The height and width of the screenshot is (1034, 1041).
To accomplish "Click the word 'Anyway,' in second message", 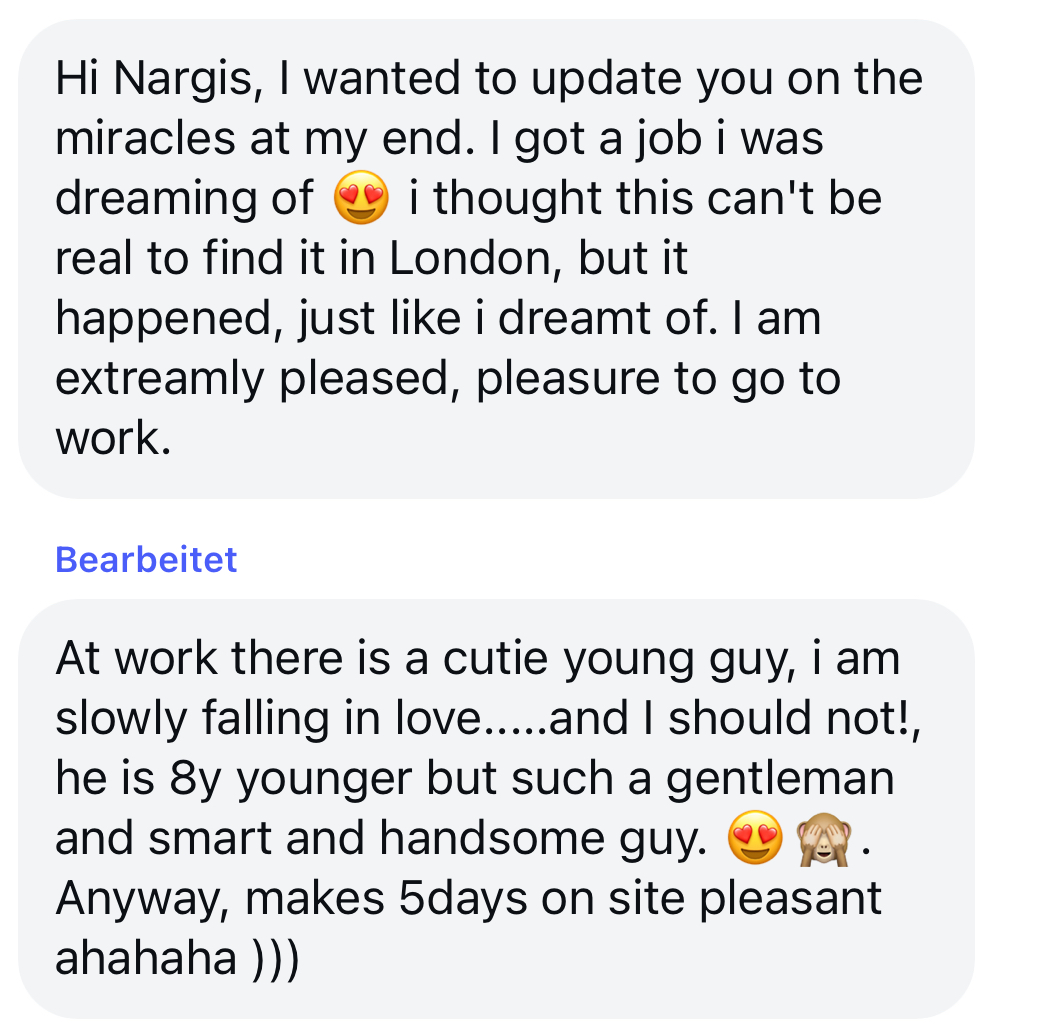I will point(143,900).
